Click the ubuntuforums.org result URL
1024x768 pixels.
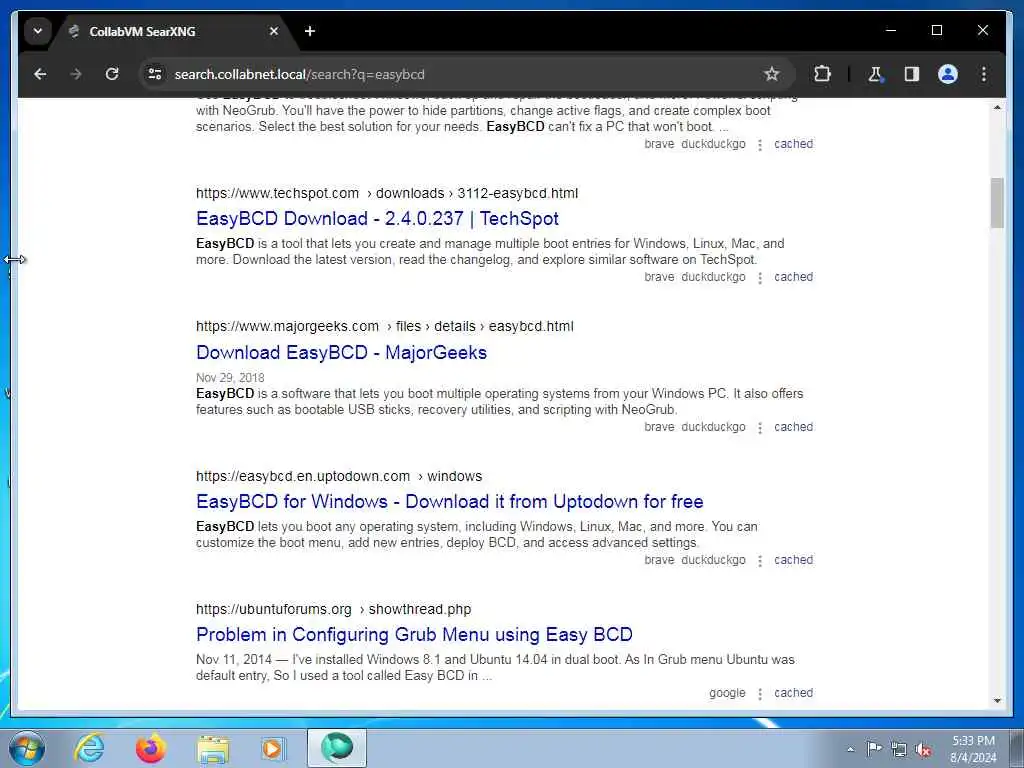(333, 609)
